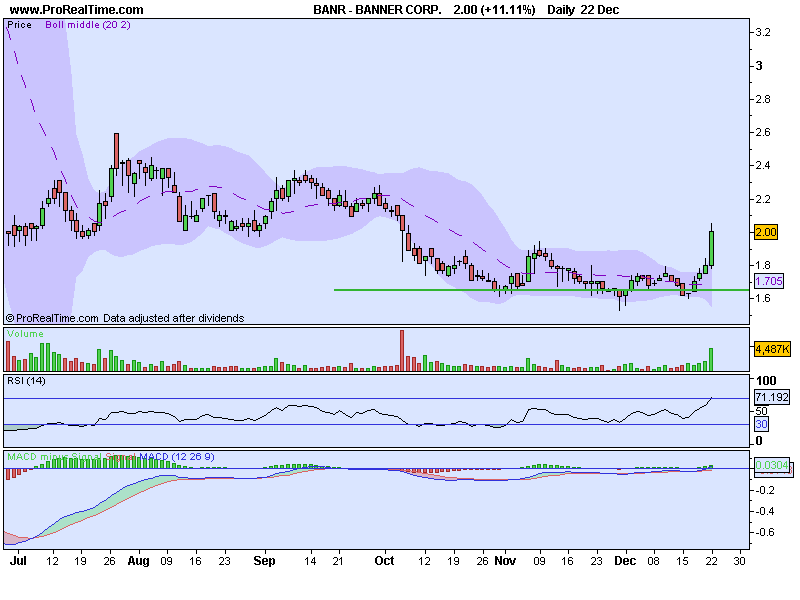Screen dimensions: 800x600
Task: Click the 1.6 price axis label
Action: pyautogui.click(x=763, y=298)
